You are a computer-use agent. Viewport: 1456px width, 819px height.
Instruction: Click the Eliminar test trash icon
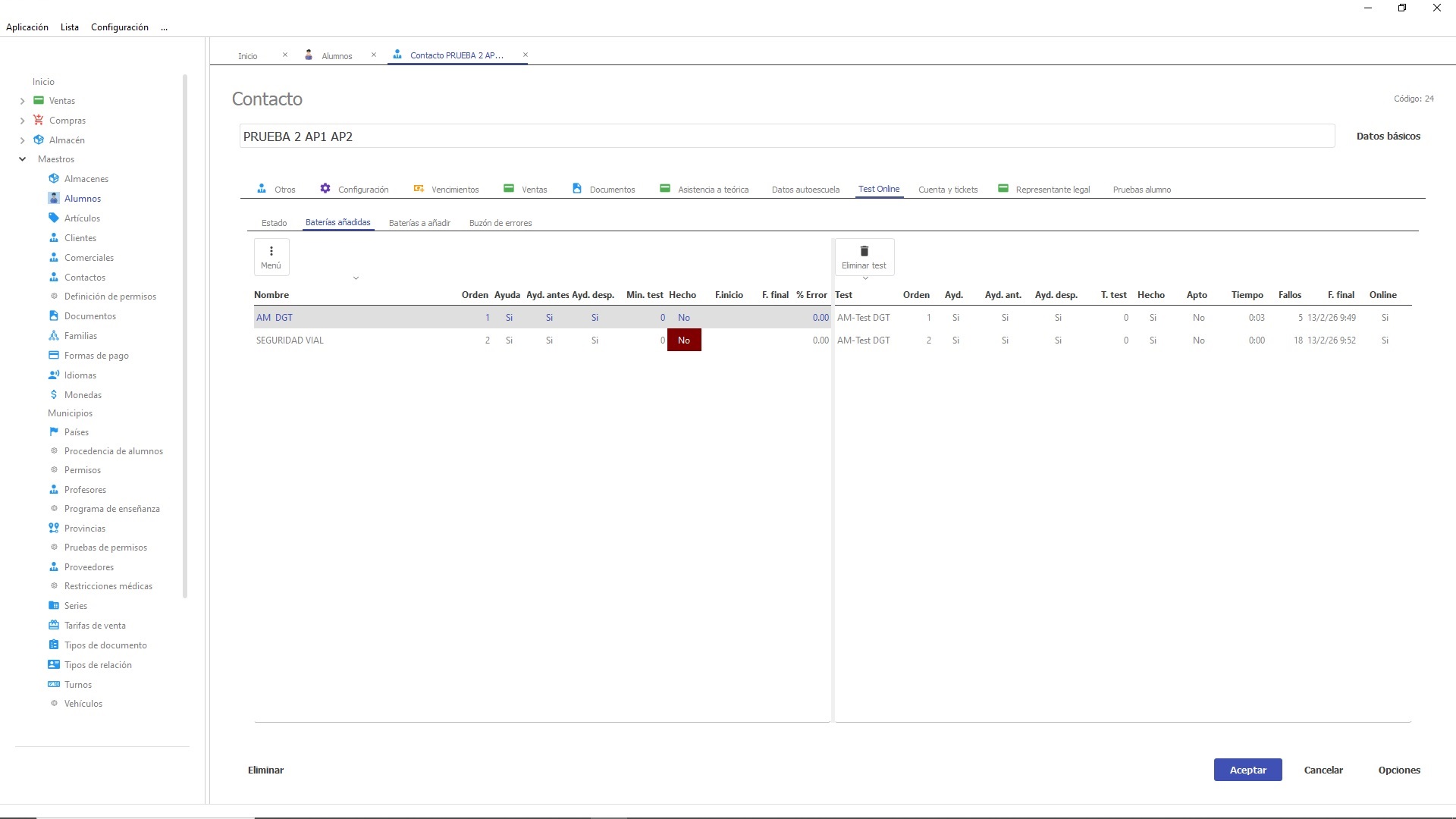[x=864, y=252]
